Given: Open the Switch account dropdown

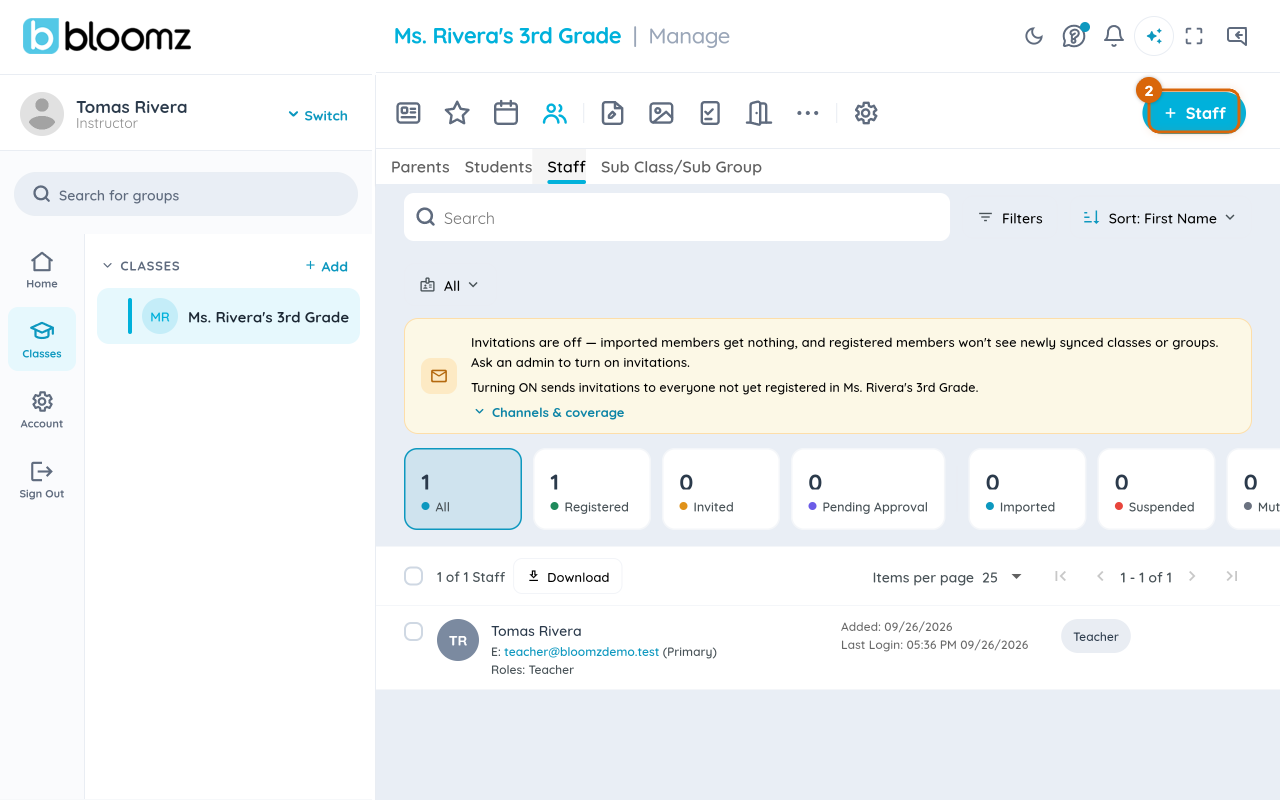Looking at the screenshot, I should point(318,115).
